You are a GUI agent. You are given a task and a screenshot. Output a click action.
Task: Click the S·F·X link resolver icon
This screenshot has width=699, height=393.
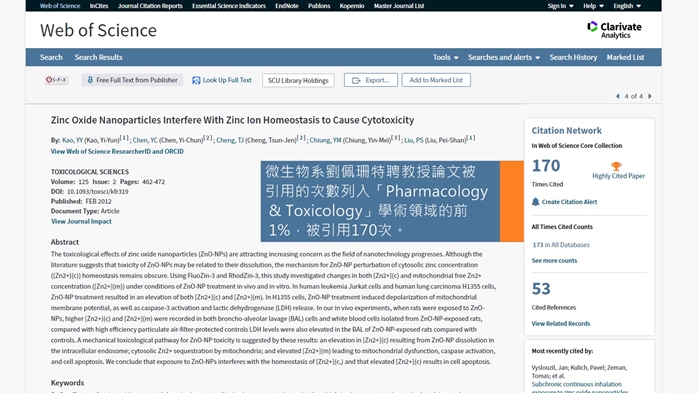56,80
